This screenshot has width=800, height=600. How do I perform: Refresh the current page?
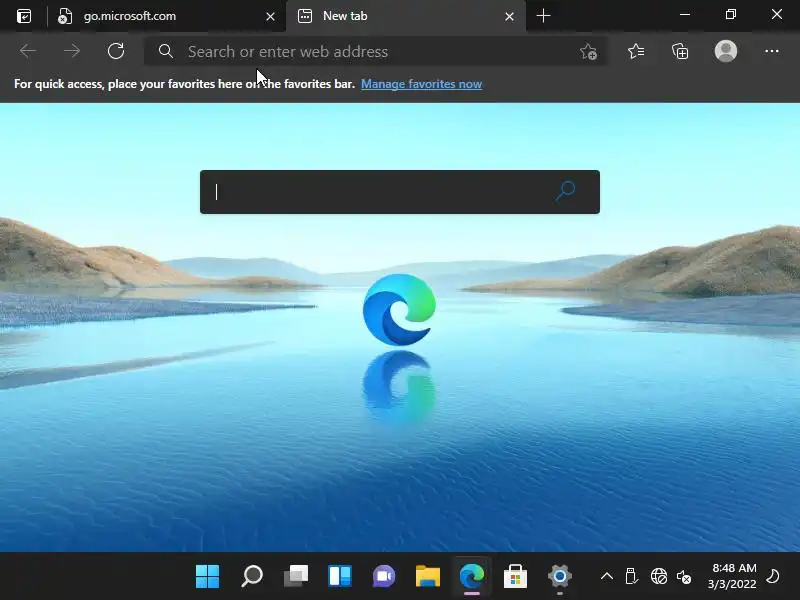[116, 51]
